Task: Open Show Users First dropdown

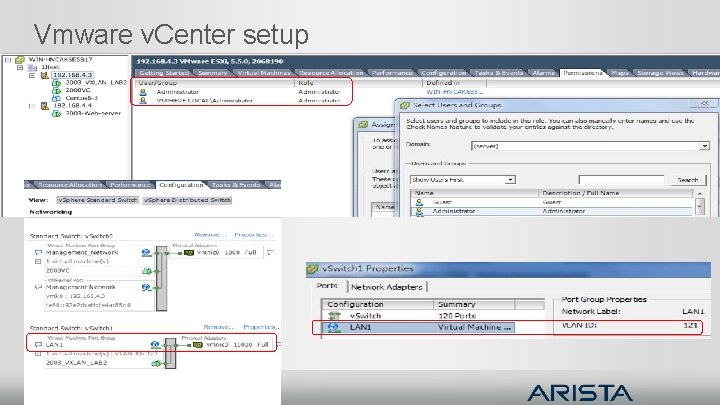Action: 510,180
